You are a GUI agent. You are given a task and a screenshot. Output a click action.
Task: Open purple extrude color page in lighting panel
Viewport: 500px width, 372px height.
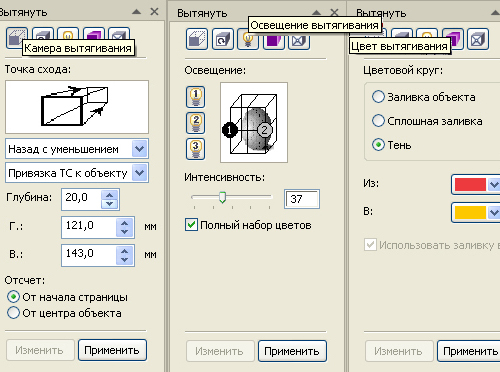point(273,41)
